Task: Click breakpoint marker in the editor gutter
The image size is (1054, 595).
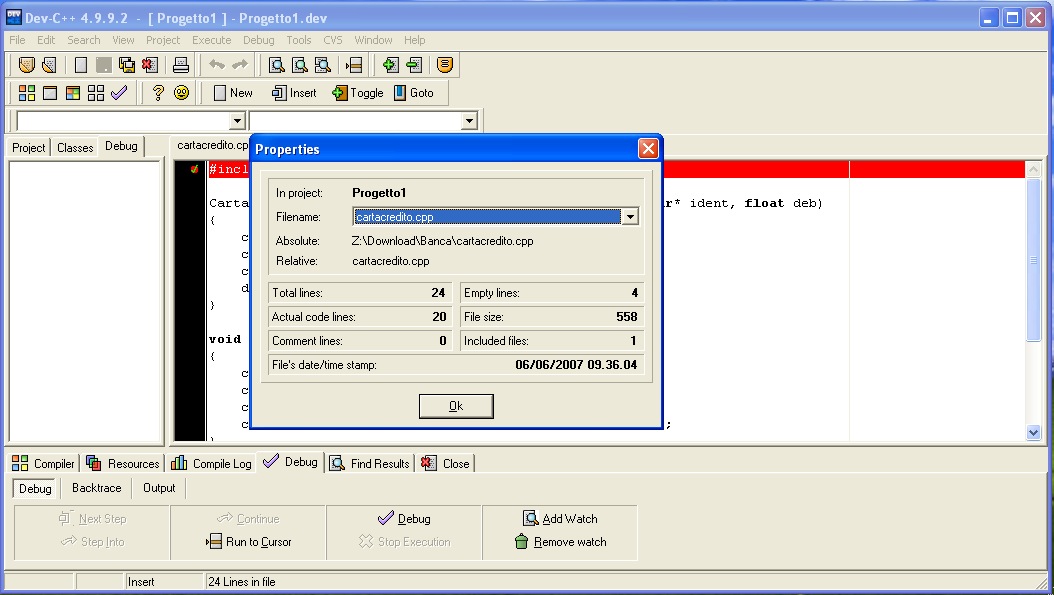Action: (194, 170)
